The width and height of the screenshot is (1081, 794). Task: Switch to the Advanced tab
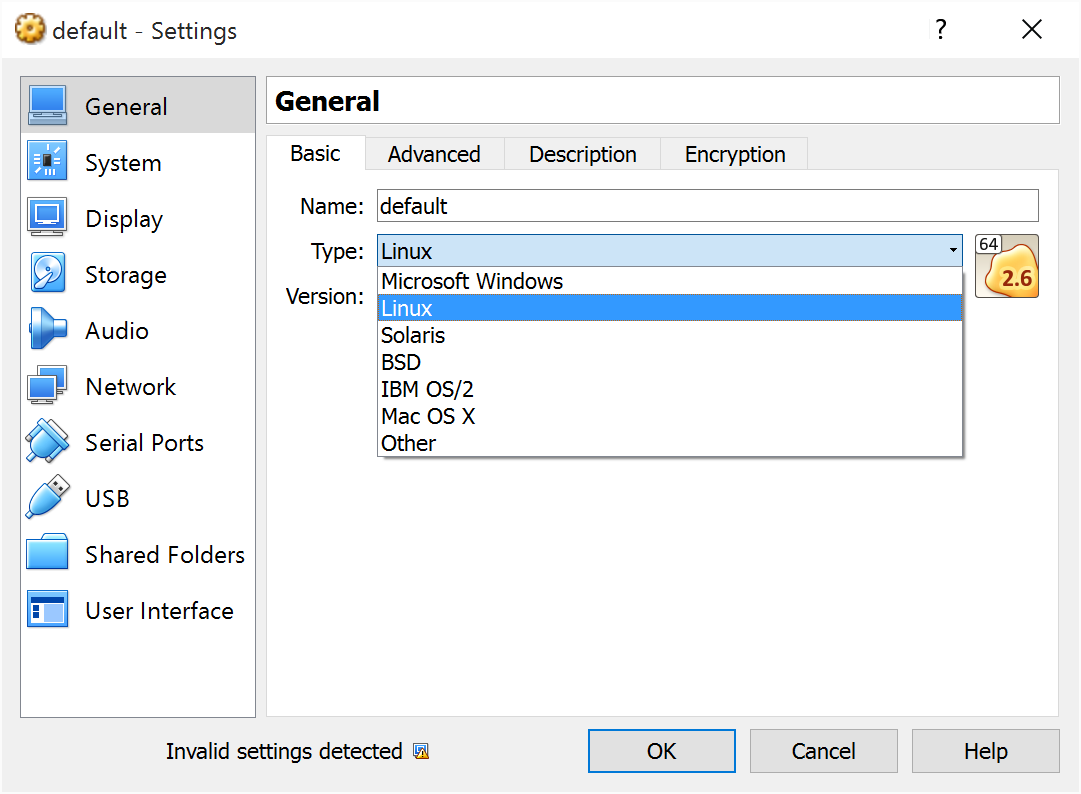click(434, 155)
